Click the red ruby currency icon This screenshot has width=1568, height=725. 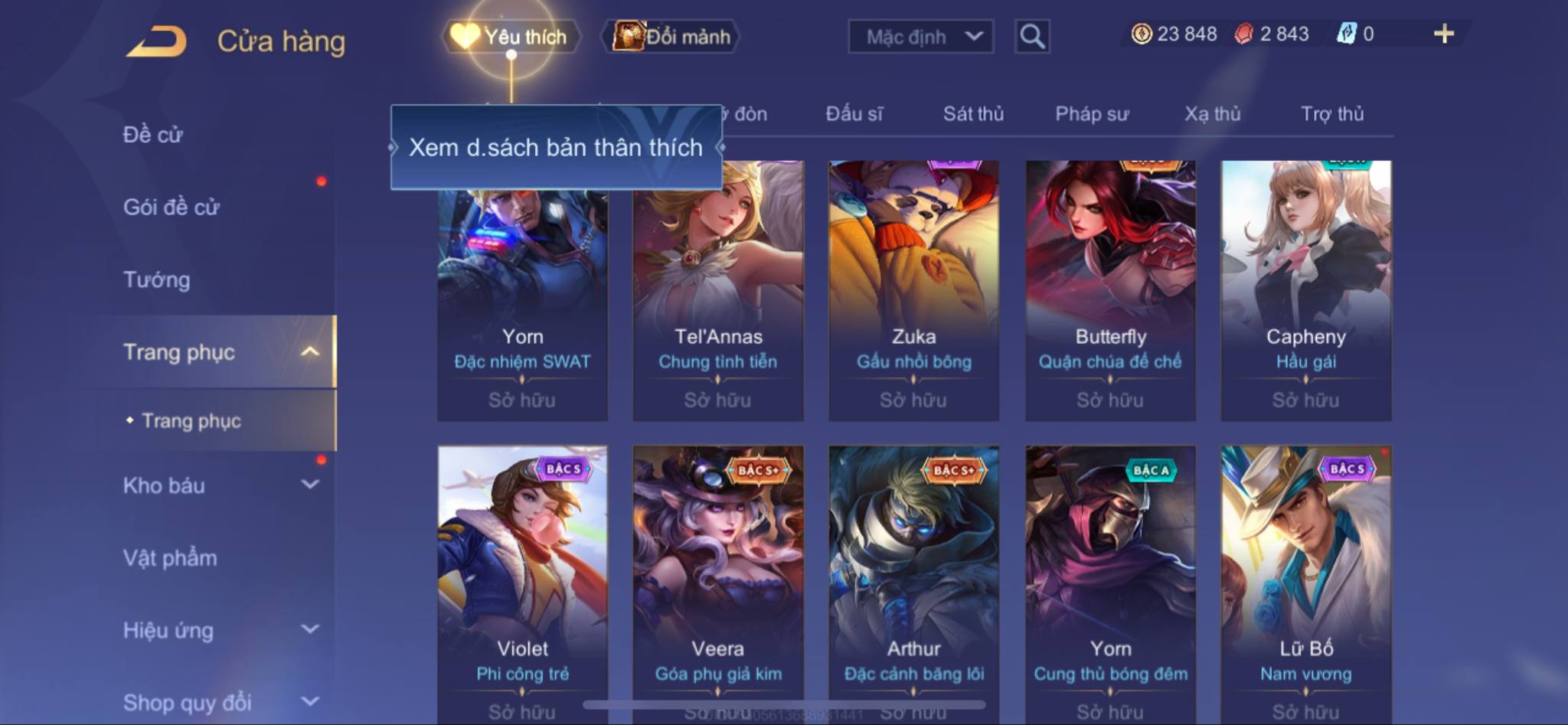tap(1244, 34)
